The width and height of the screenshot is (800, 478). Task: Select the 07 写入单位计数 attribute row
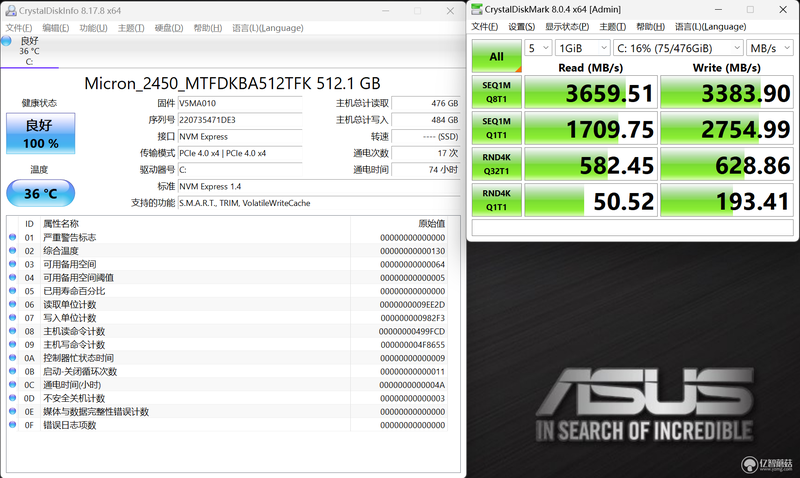click(228, 318)
